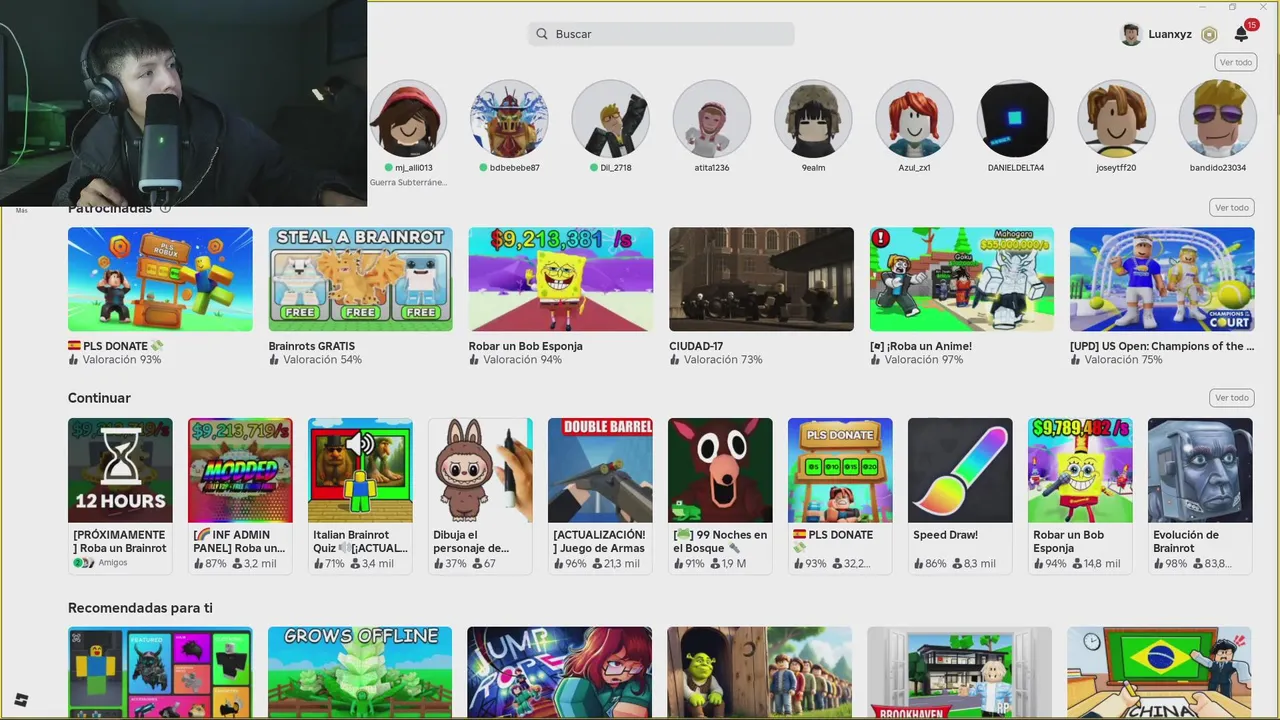Click Ver todo for Patrocinadas

click(1231, 208)
